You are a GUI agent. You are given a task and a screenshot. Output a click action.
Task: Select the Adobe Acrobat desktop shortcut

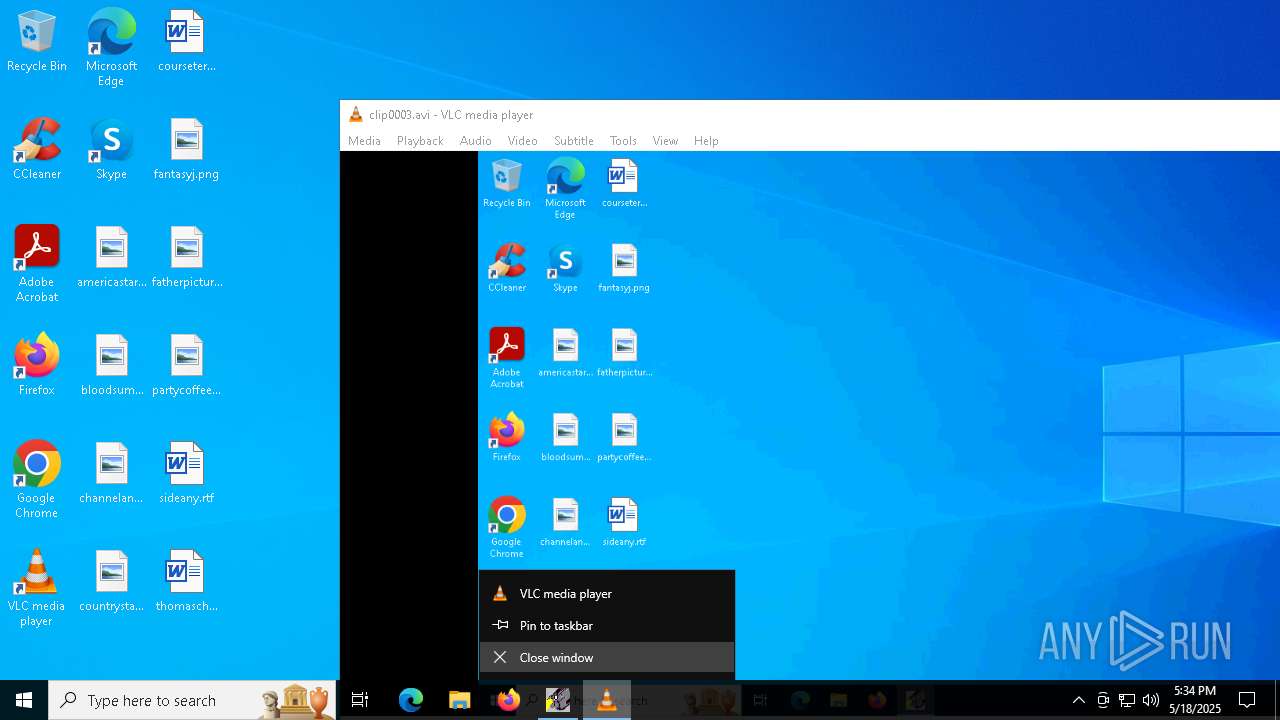click(x=37, y=264)
